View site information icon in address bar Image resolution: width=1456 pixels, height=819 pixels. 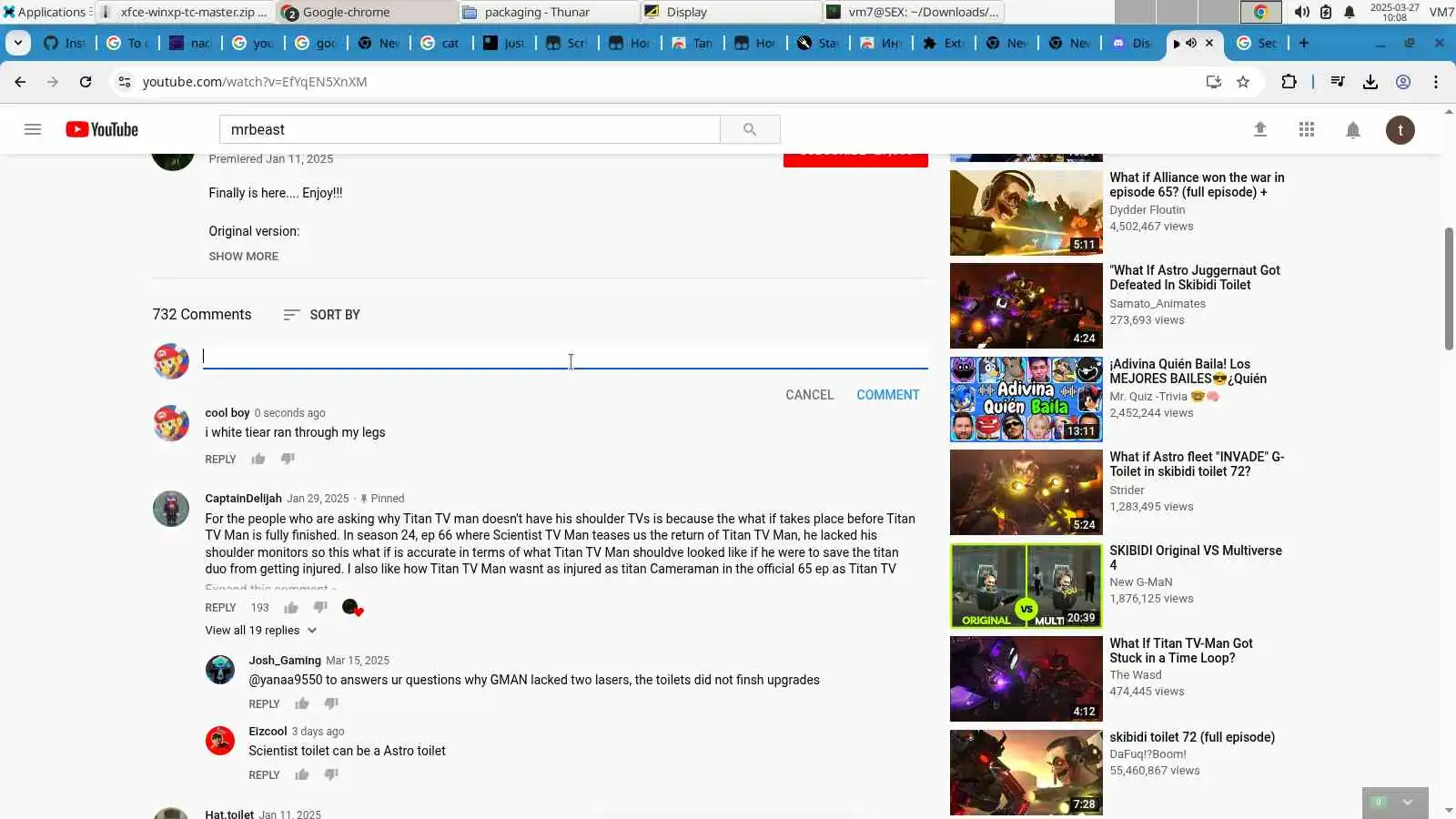point(125,82)
